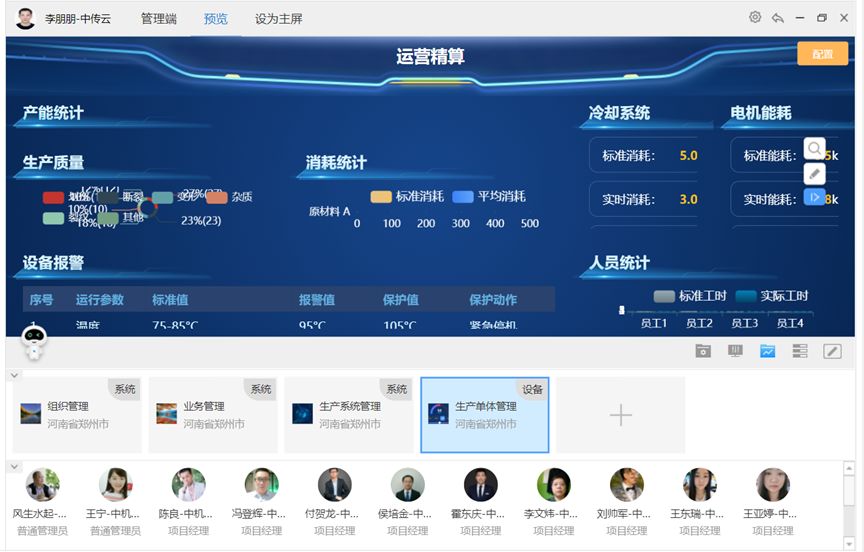864x552 pixels.
Task: Click the plus card to add workspace
Action: [x=620, y=415]
